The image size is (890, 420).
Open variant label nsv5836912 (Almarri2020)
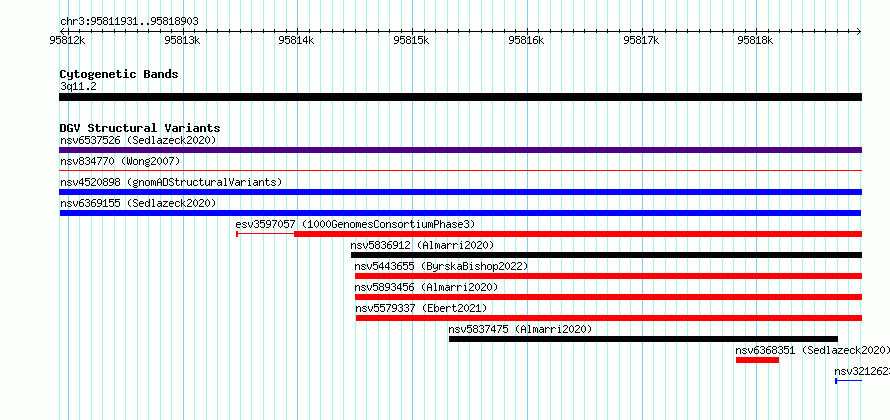pos(422,245)
